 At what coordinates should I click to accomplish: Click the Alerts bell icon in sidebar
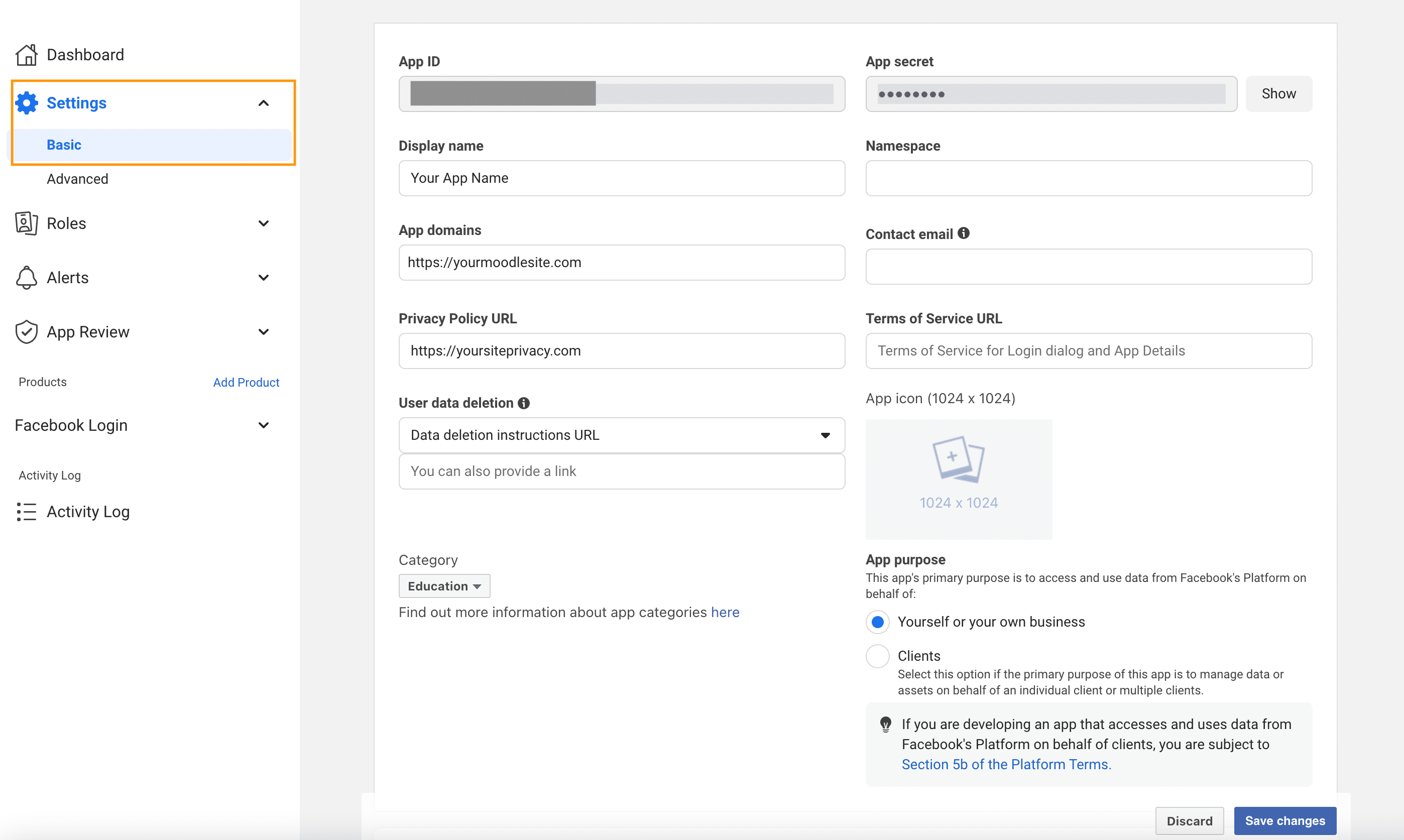click(x=25, y=278)
